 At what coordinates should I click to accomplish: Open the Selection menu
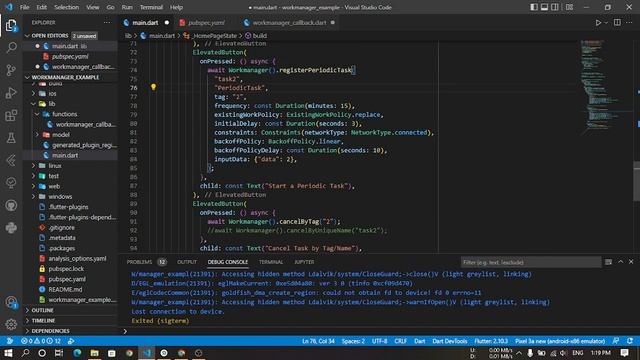[67, 7]
